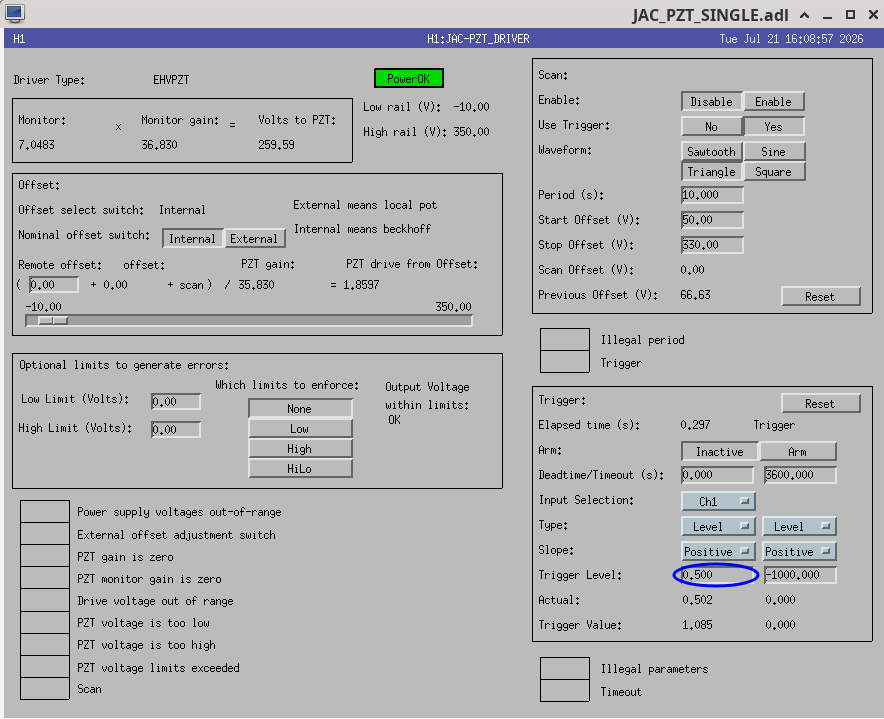This screenshot has height=719, width=884.
Task: Edit the Period (s) field
Action: tap(712, 195)
